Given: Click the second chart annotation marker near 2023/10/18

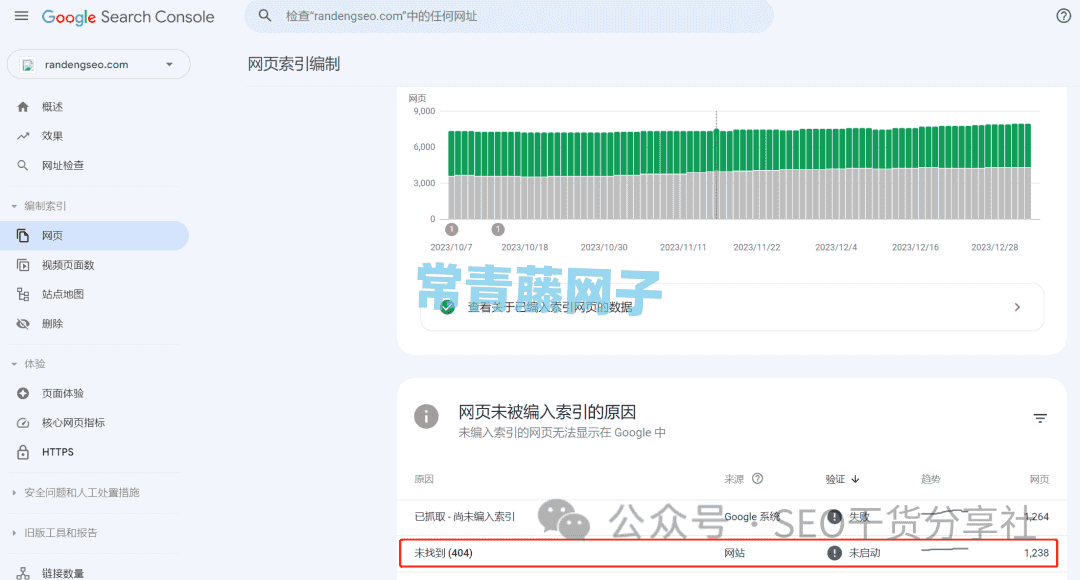Looking at the screenshot, I should 498,229.
